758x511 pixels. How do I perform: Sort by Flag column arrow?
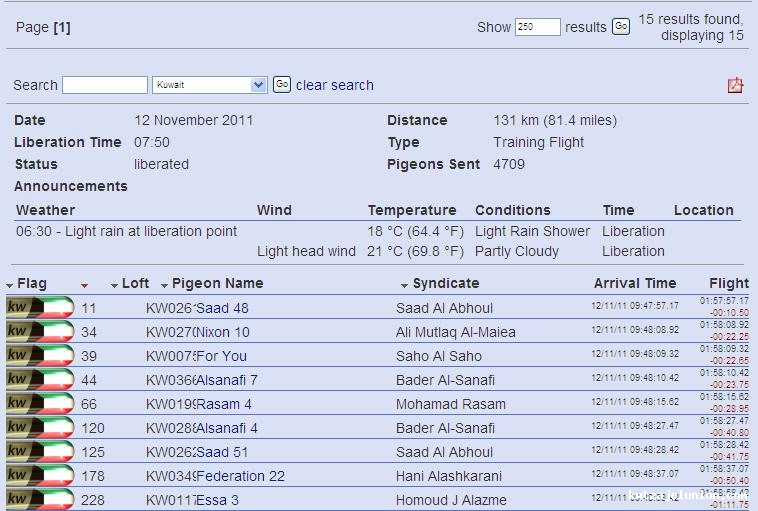pyautogui.click(x=10, y=285)
